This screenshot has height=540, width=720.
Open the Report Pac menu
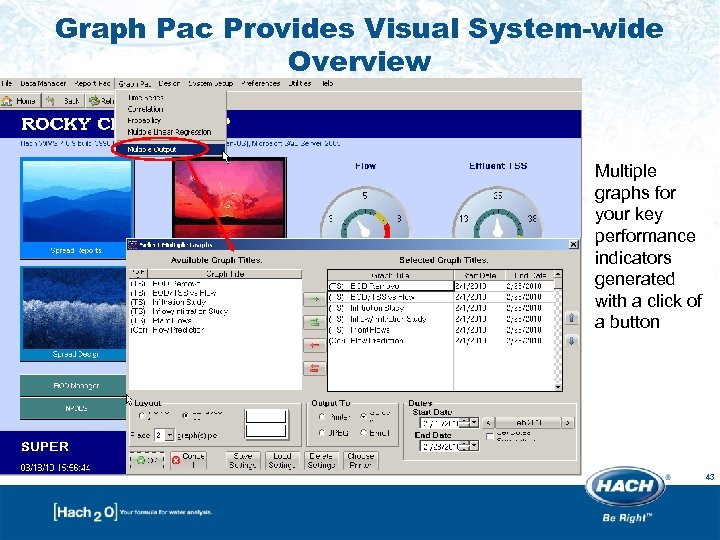[x=92, y=84]
